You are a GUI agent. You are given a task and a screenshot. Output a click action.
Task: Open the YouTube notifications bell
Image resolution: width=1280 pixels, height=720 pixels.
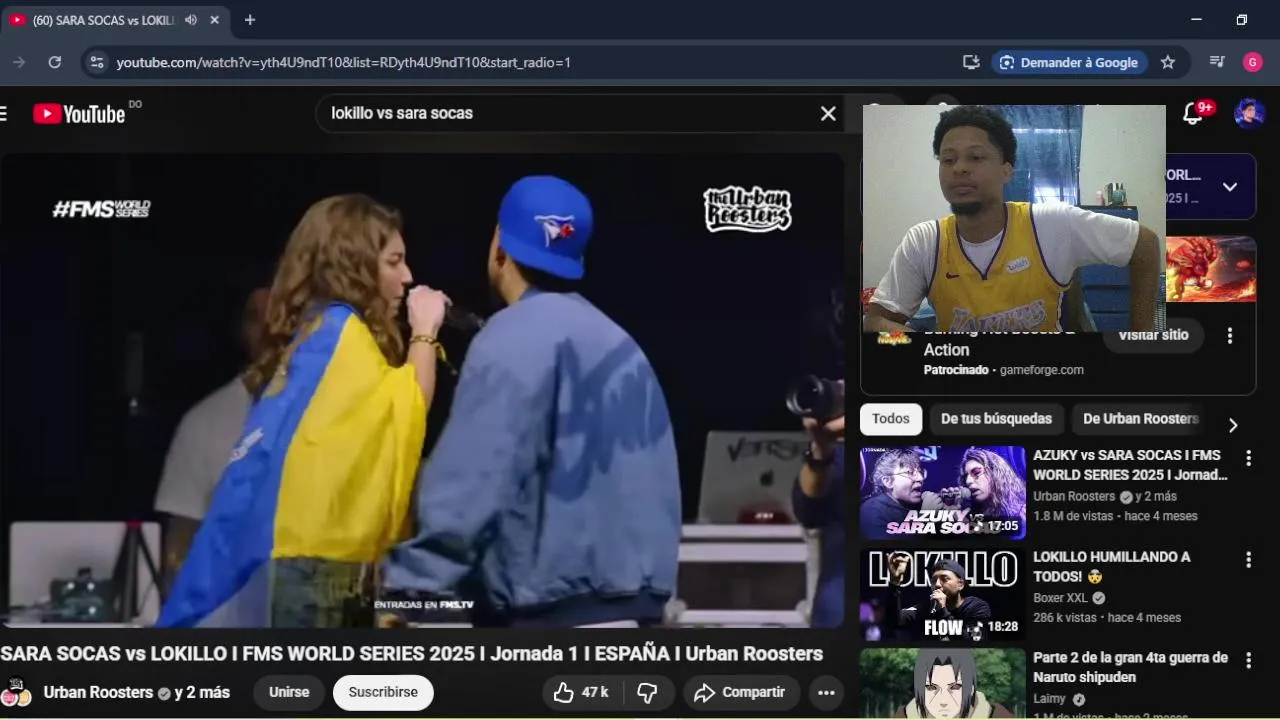click(x=1193, y=113)
